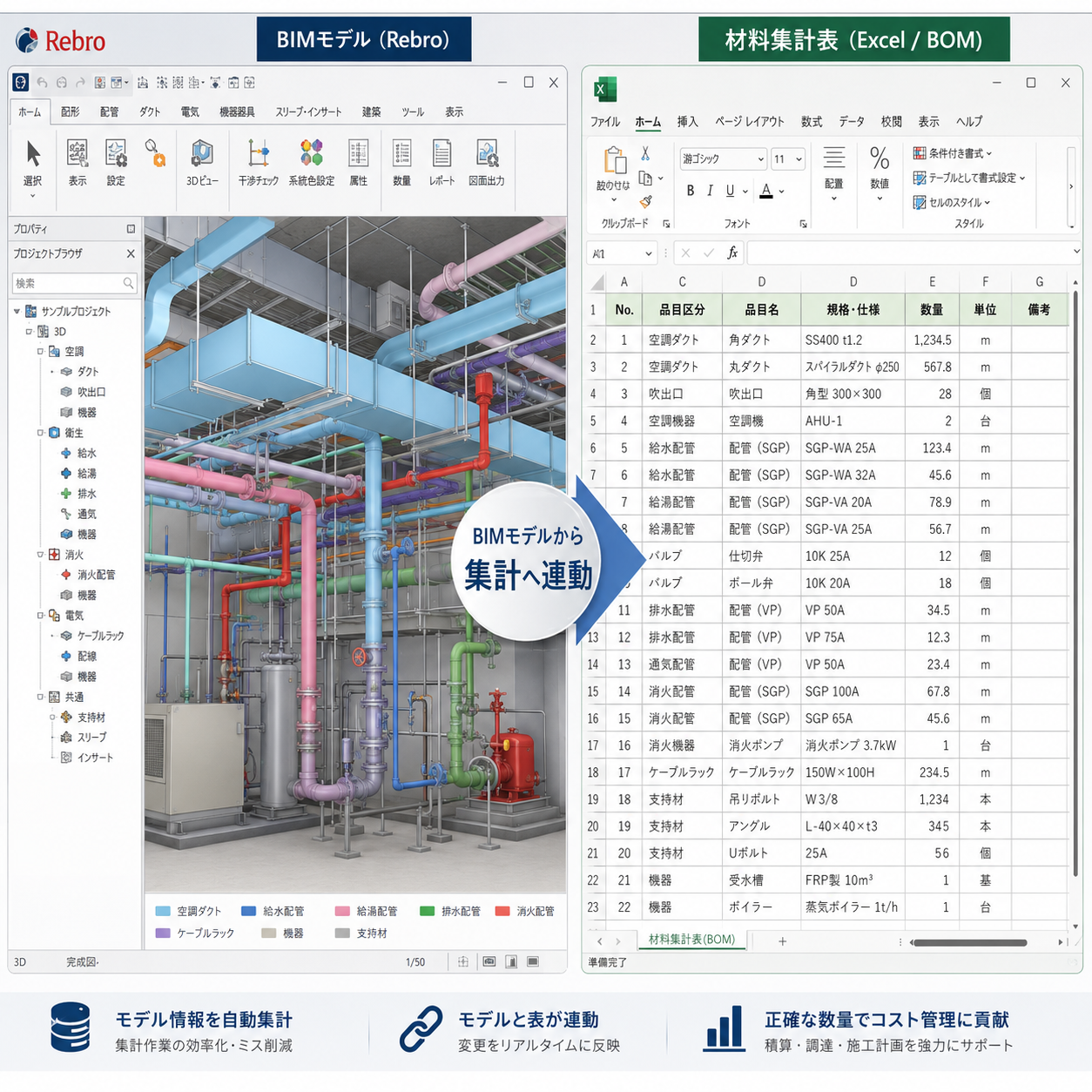Viewport: 1092px width, 1092px height.
Task: Select ケーブルラック in project tree
Action: (x=100, y=636)
